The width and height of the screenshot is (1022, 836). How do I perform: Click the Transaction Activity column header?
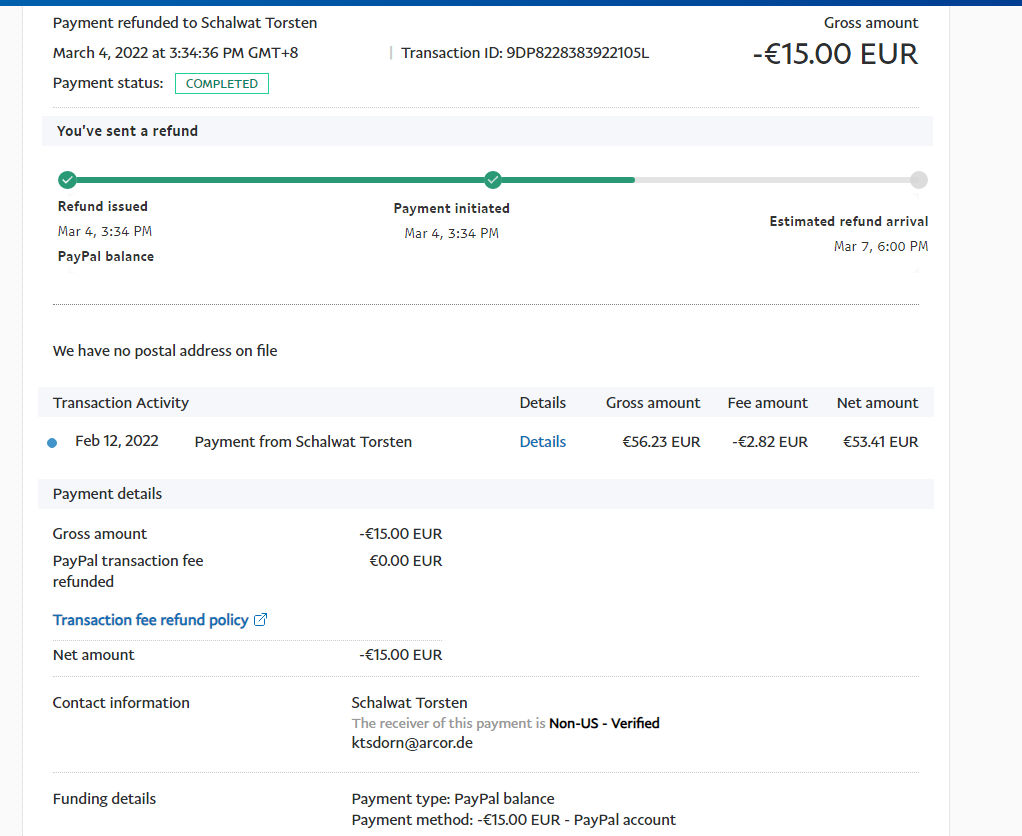point(121,403)
